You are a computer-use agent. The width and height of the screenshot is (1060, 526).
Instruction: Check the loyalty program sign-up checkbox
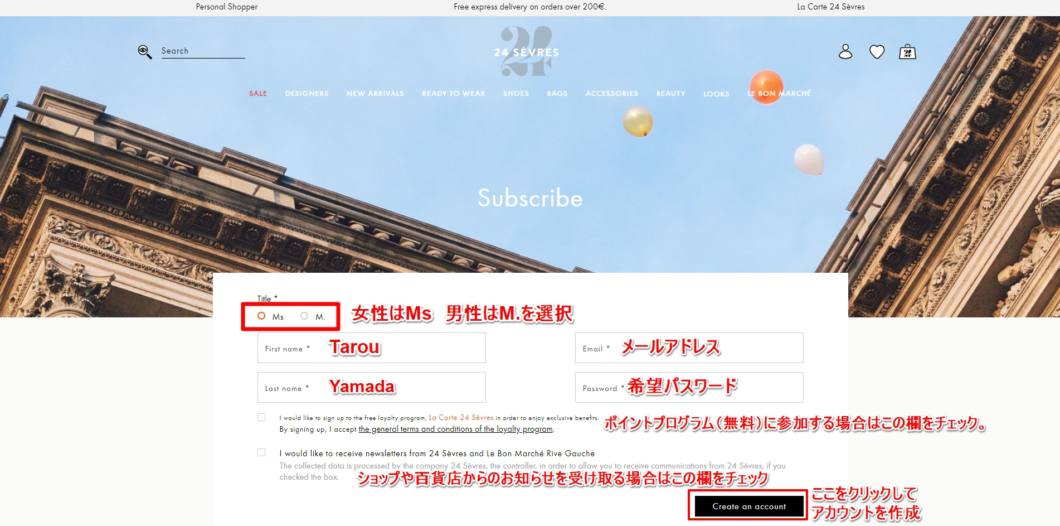[x=261, y=417]
